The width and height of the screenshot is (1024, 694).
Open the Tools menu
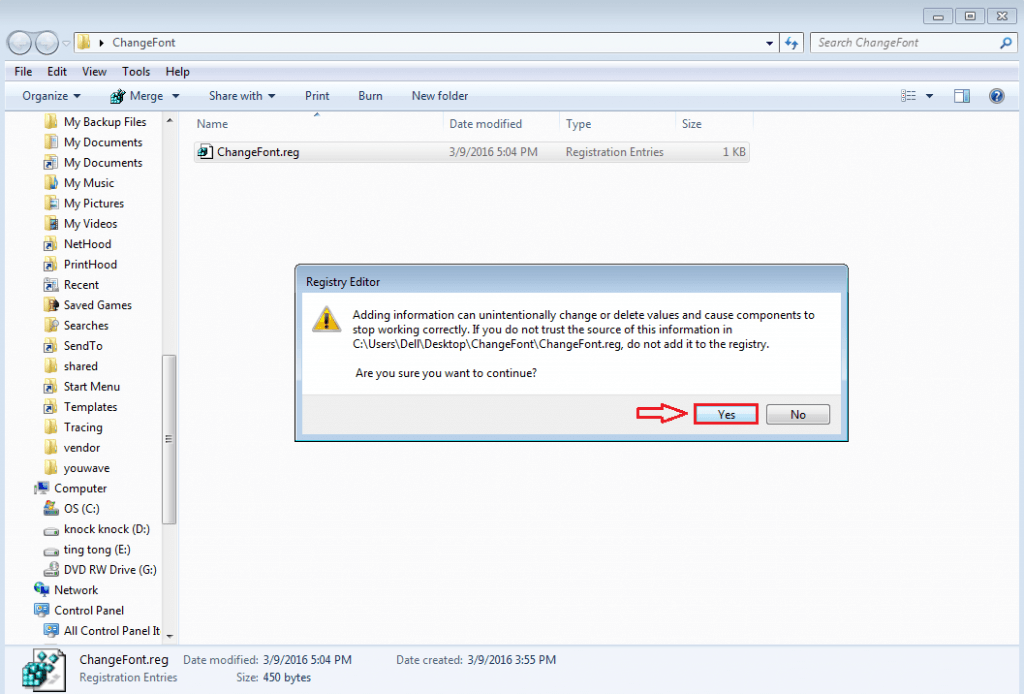click(x=136, y=72)
